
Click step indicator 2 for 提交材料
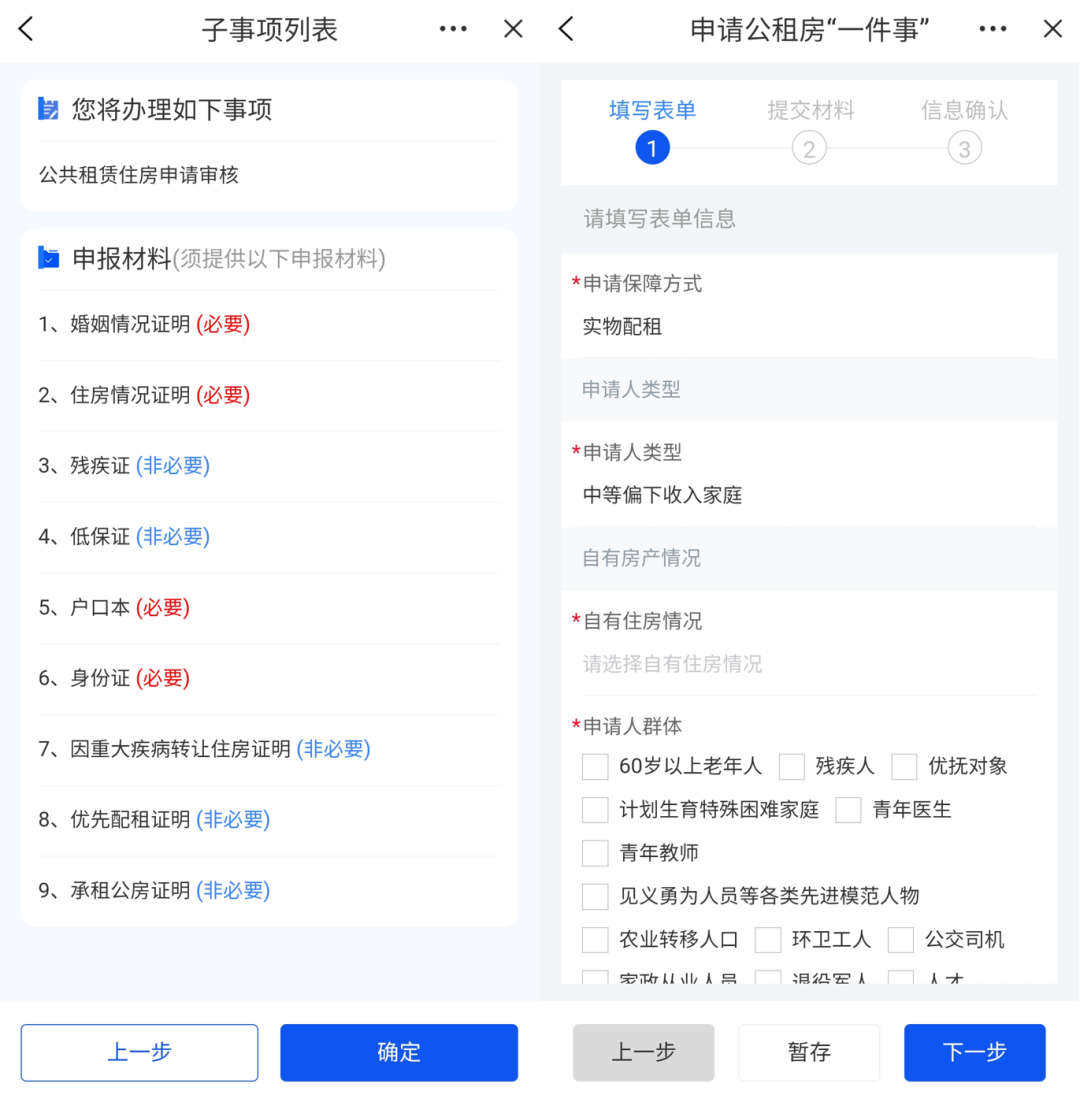[809, 148]
